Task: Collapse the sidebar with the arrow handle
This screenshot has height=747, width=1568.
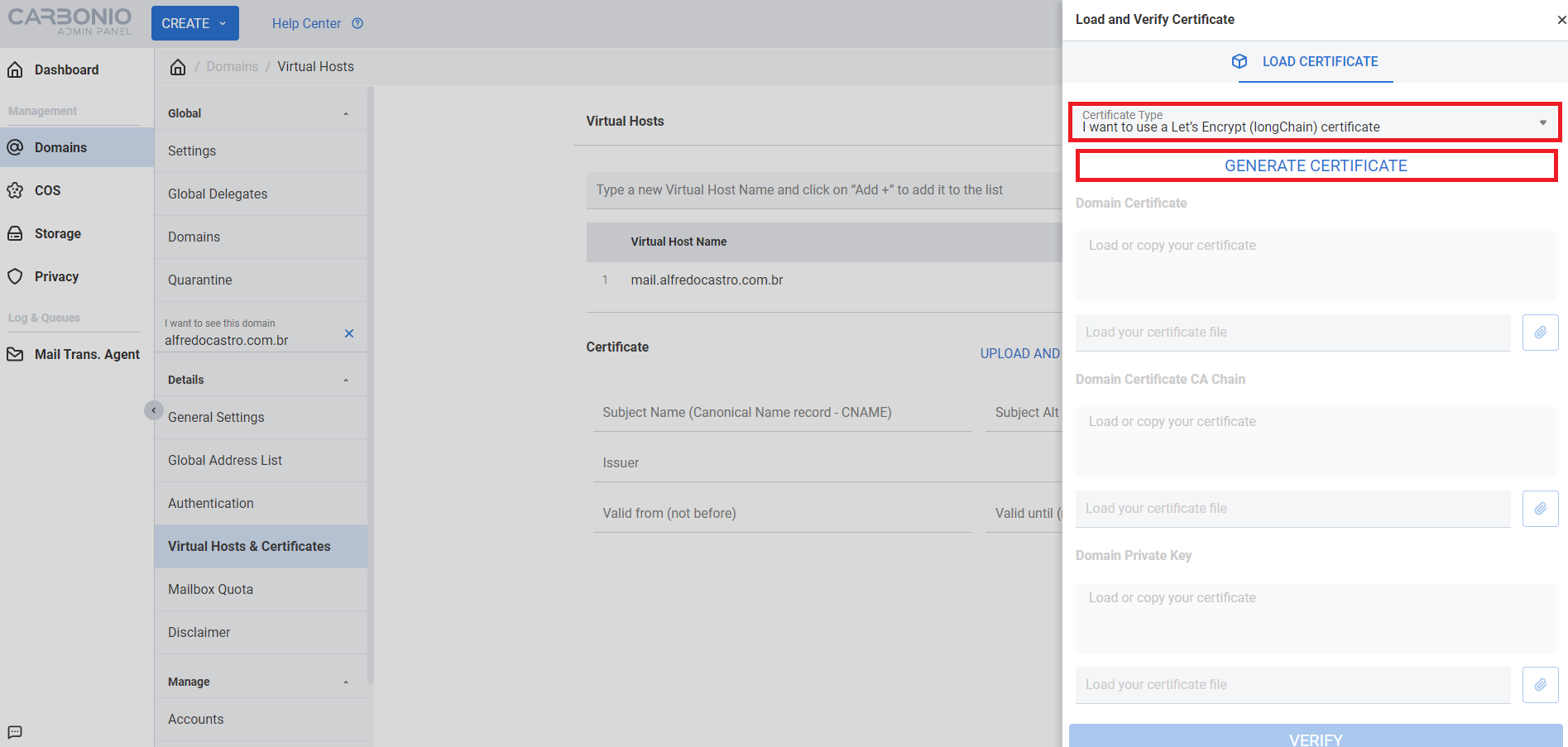Action: click(x=154, y=410)
